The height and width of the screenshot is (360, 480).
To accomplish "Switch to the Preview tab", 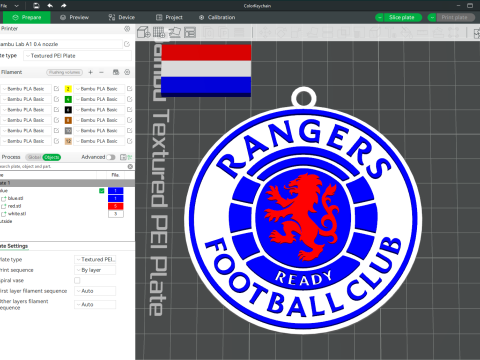I will tap(74, 17).
